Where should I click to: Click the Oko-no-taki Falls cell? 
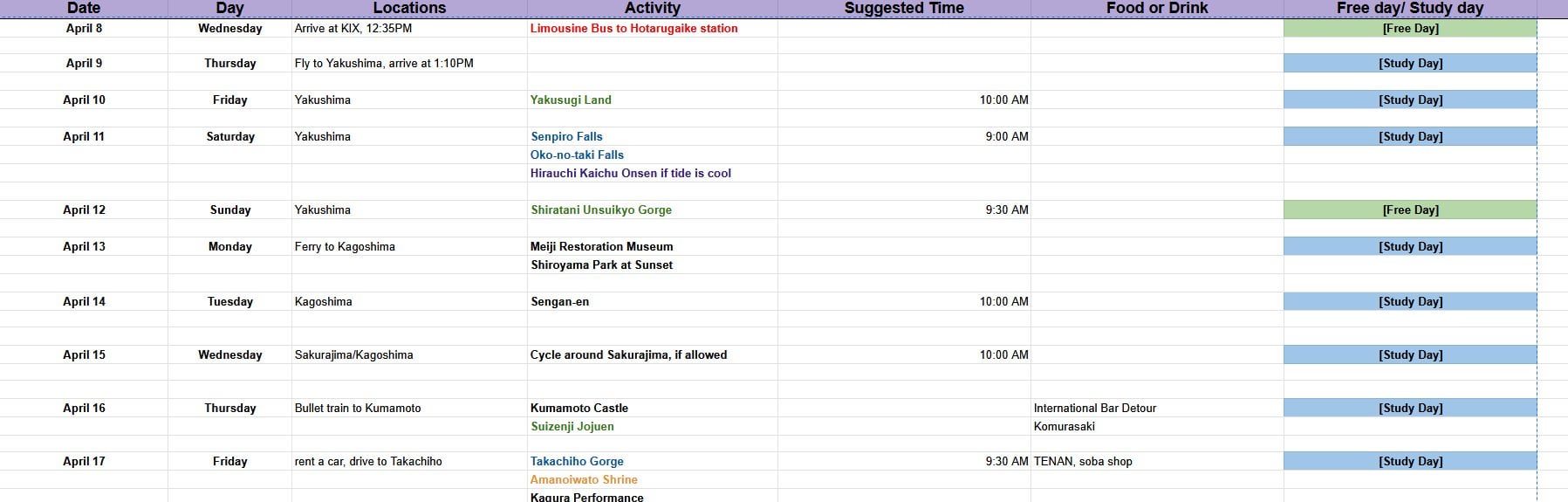pyautogui.click(x=652, y=155)
